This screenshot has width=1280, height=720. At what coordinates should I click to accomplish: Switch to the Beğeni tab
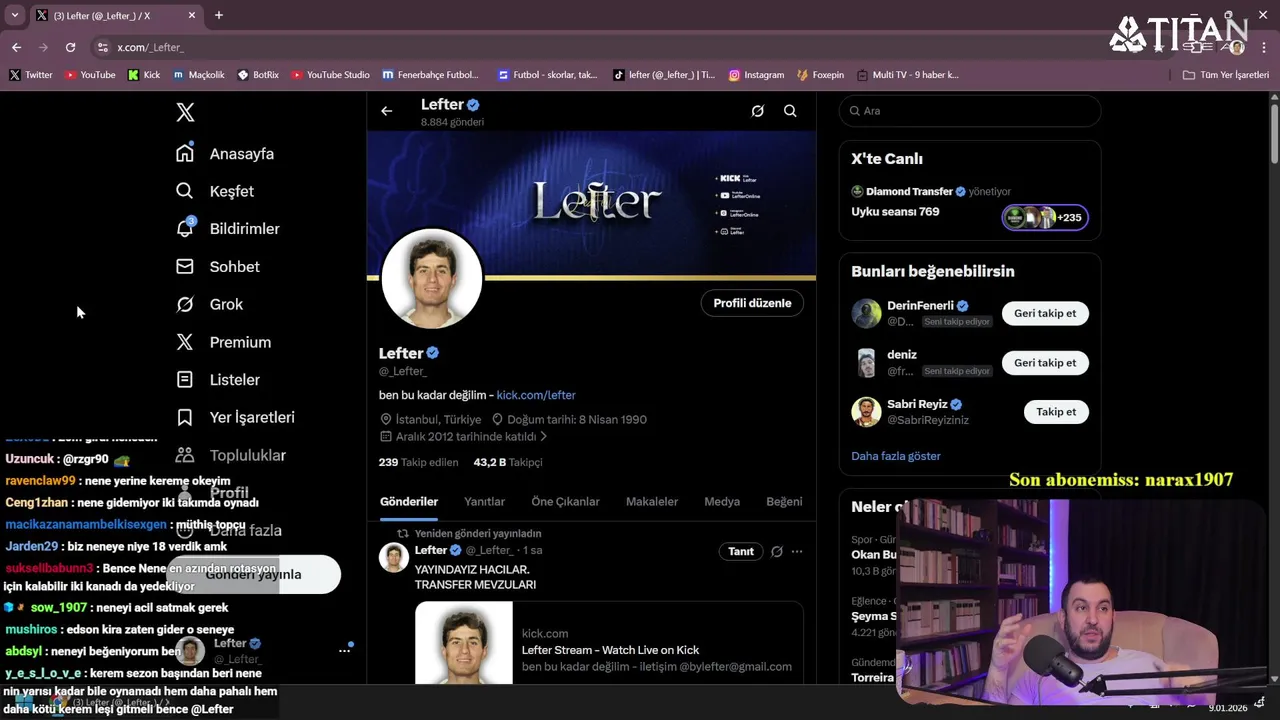(784, 502)
